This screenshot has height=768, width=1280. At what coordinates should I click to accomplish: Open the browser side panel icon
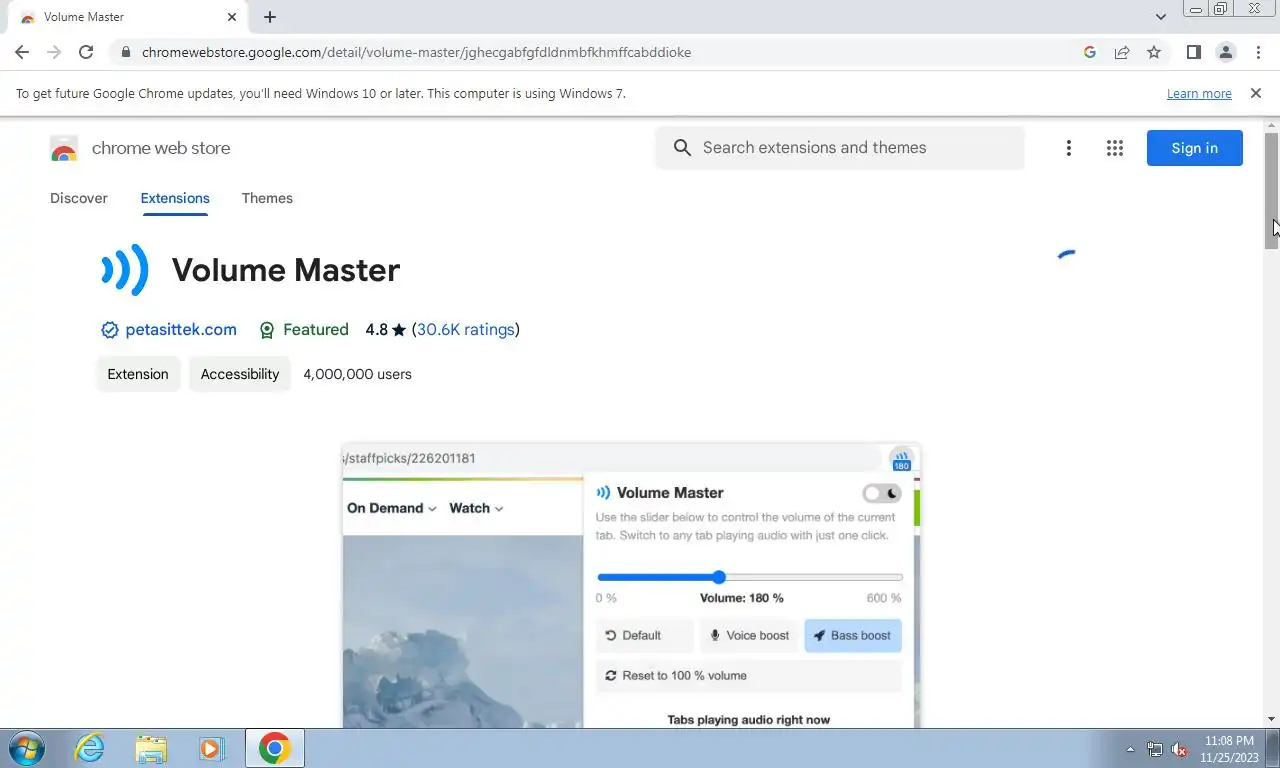click(x=1193, y=52)
